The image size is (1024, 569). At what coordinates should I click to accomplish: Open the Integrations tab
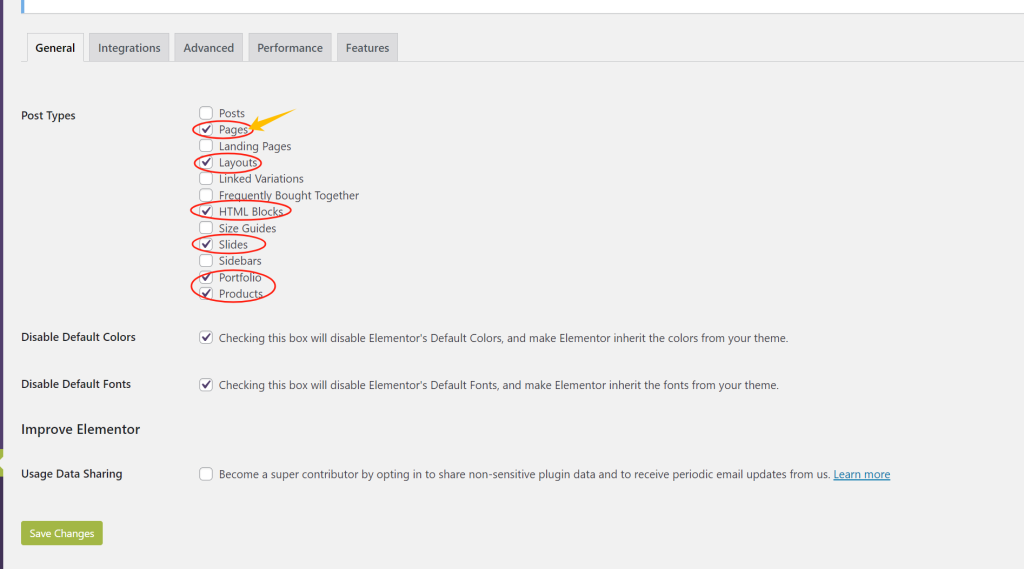tap(129, 48)
